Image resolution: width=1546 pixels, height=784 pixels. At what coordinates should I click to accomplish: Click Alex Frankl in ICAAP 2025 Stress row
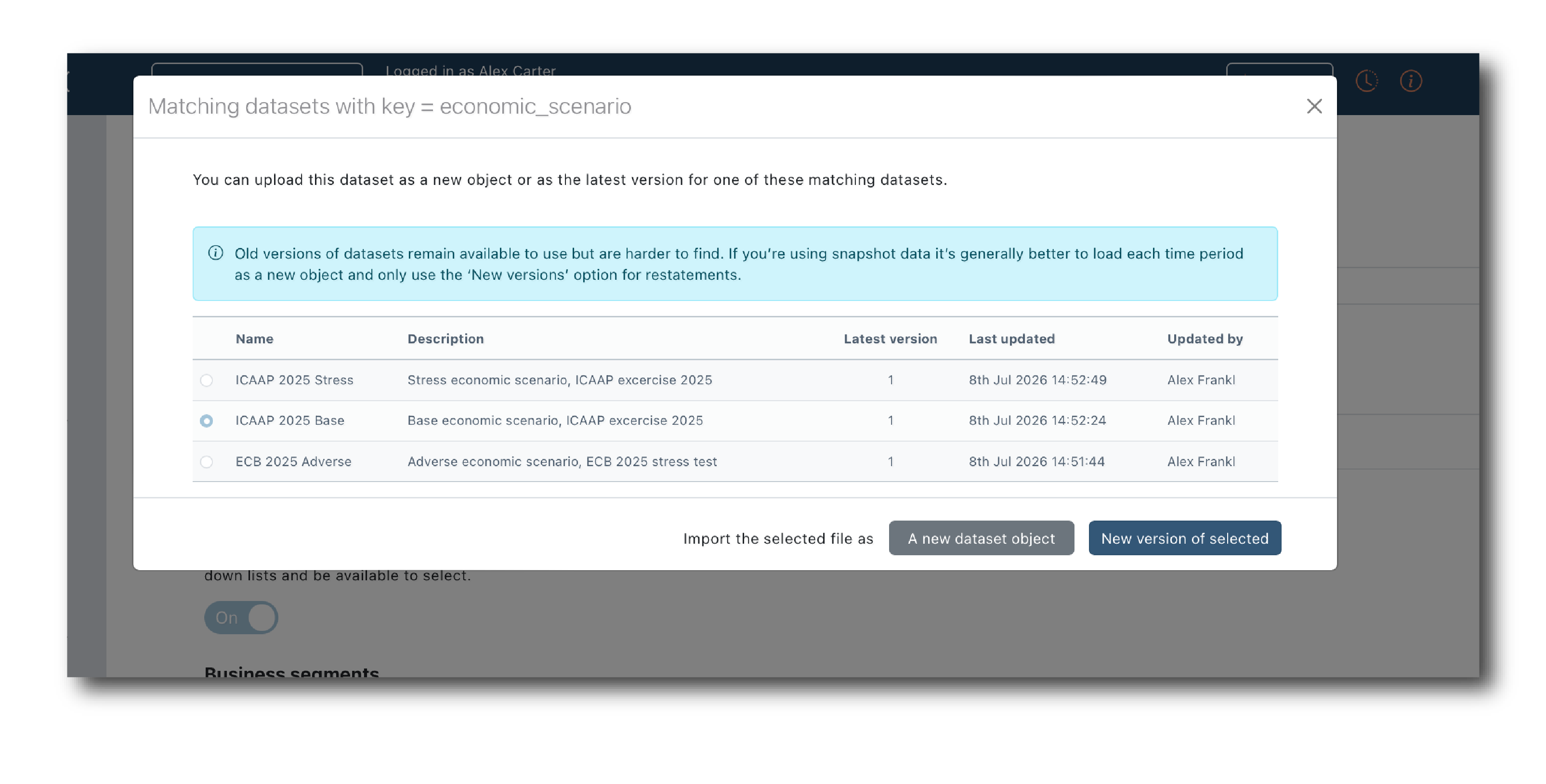point(1201,380)
